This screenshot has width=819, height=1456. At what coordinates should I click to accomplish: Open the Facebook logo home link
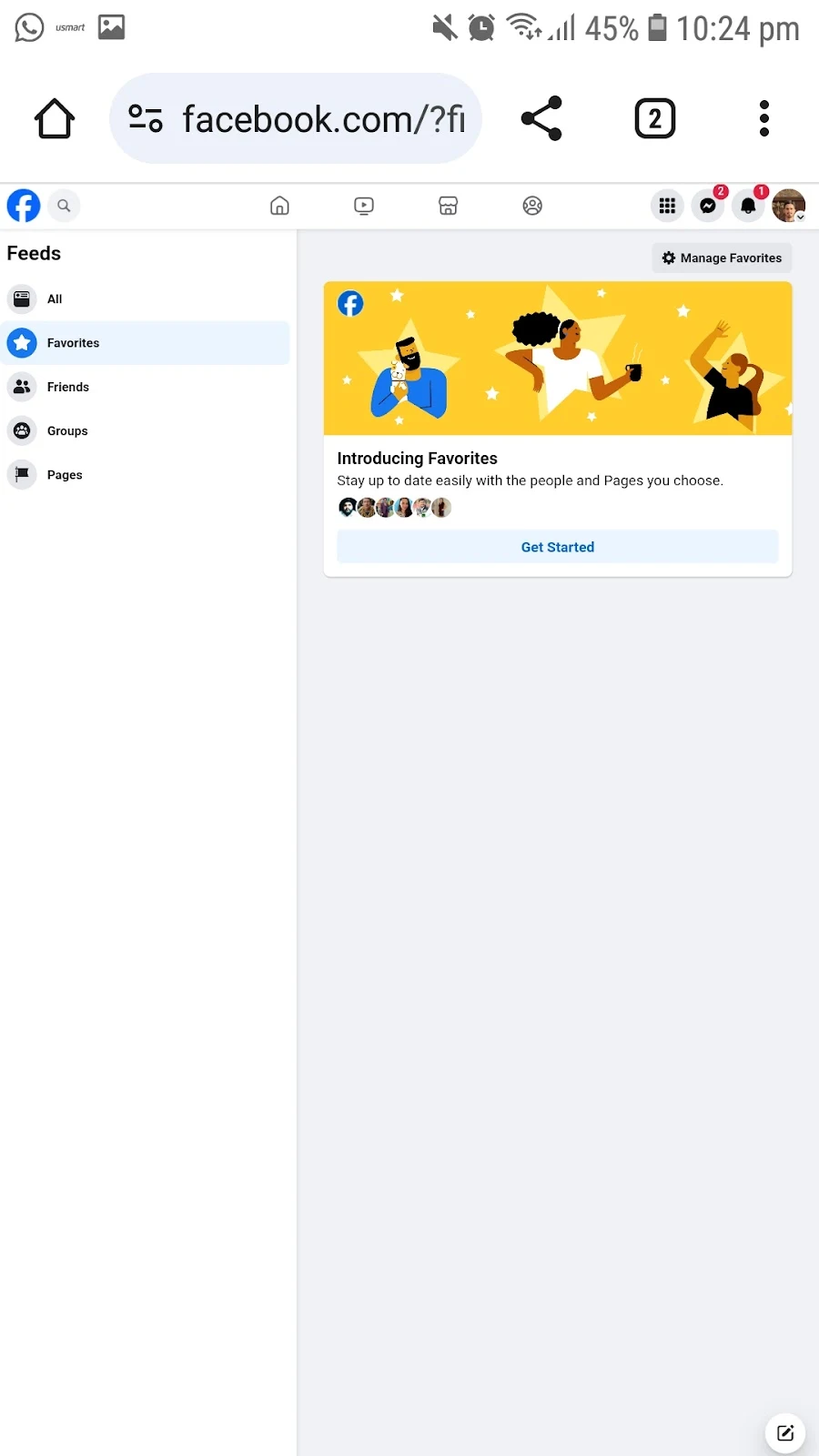point(24,206)
